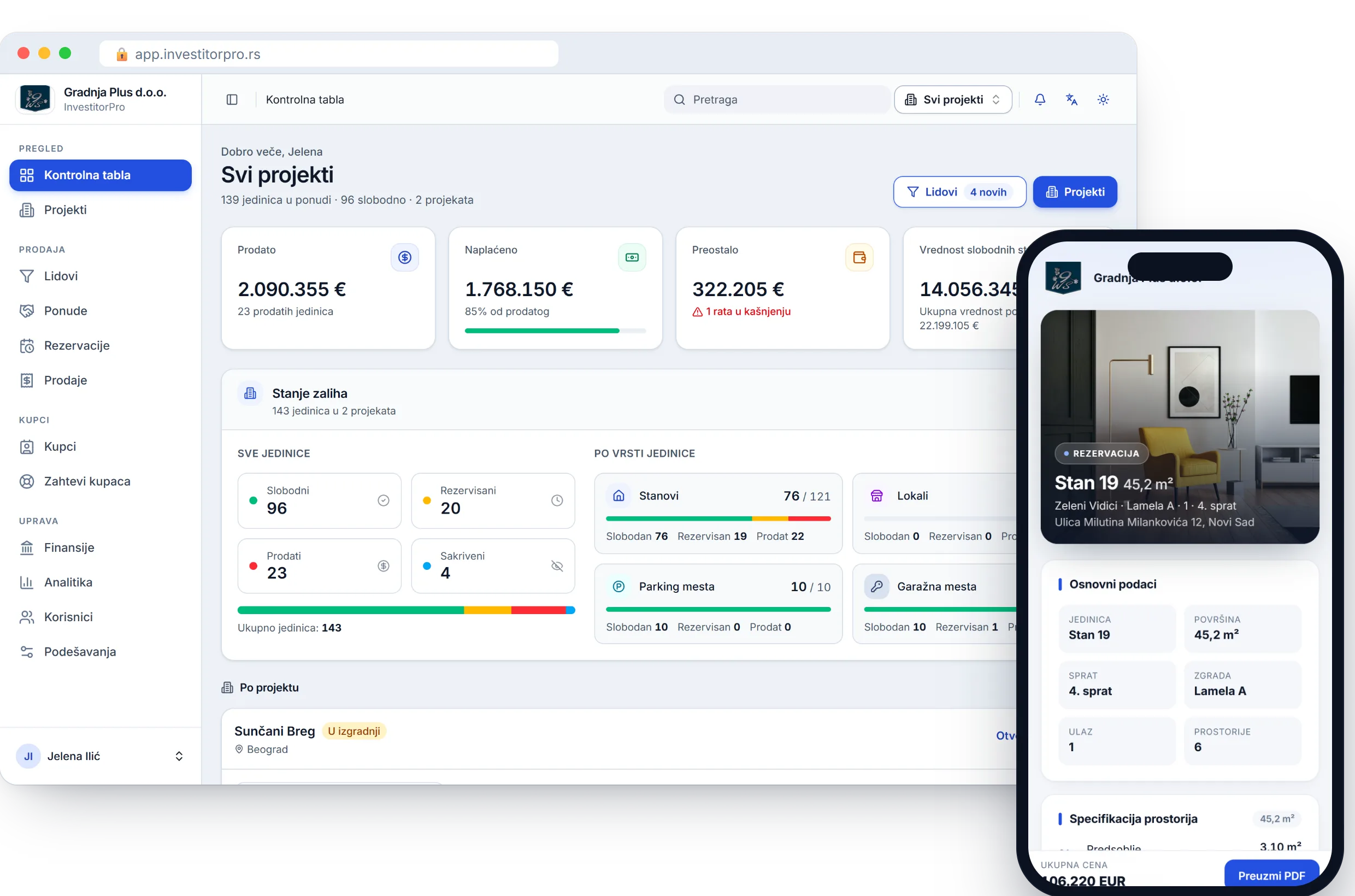Open Kontrolna tabla in sidebar
Viewport: 1355px width, 896px height.
101,175
